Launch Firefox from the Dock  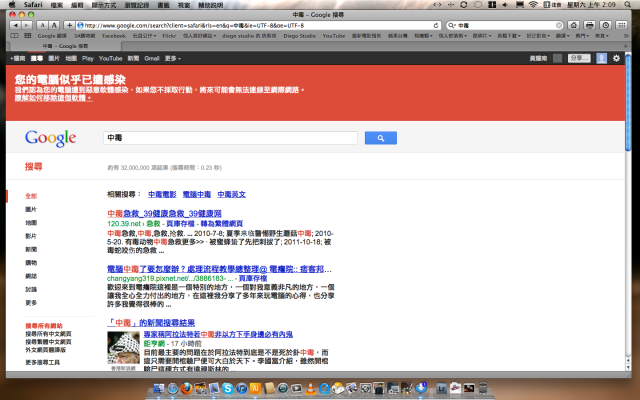tap(186, 388)
